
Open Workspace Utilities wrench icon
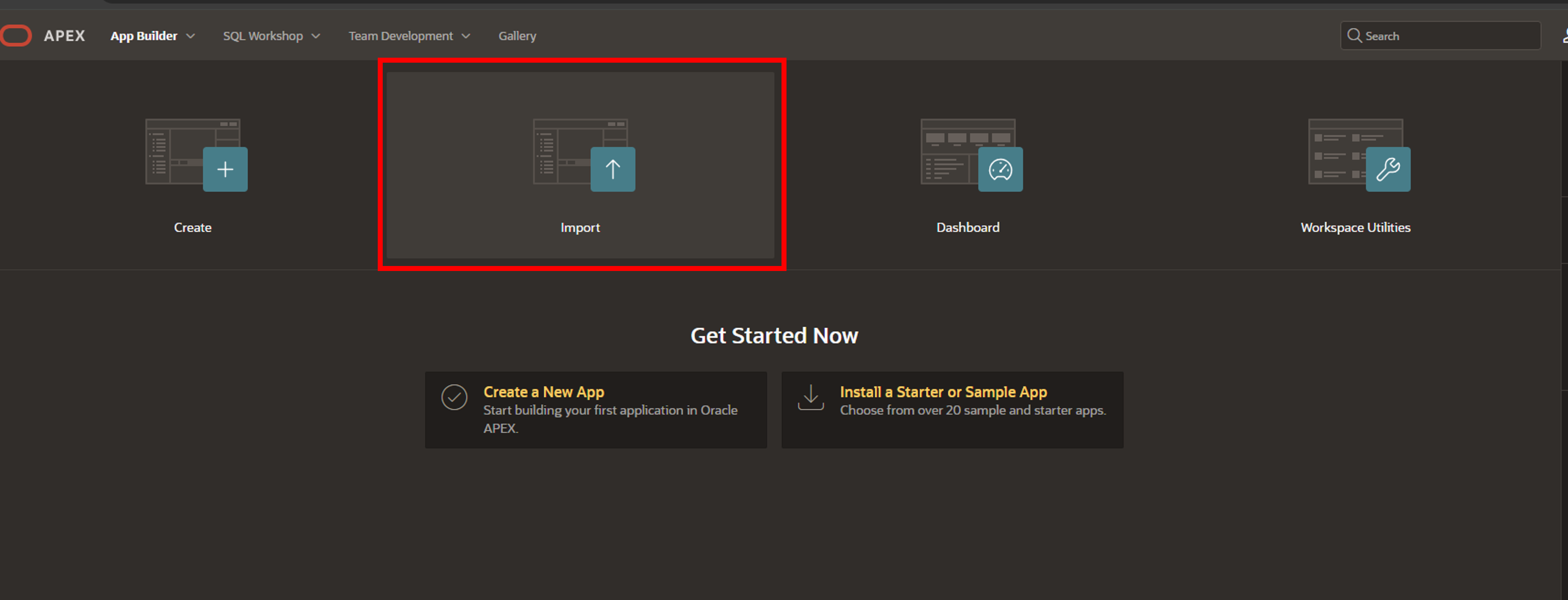coord(1388,169)
